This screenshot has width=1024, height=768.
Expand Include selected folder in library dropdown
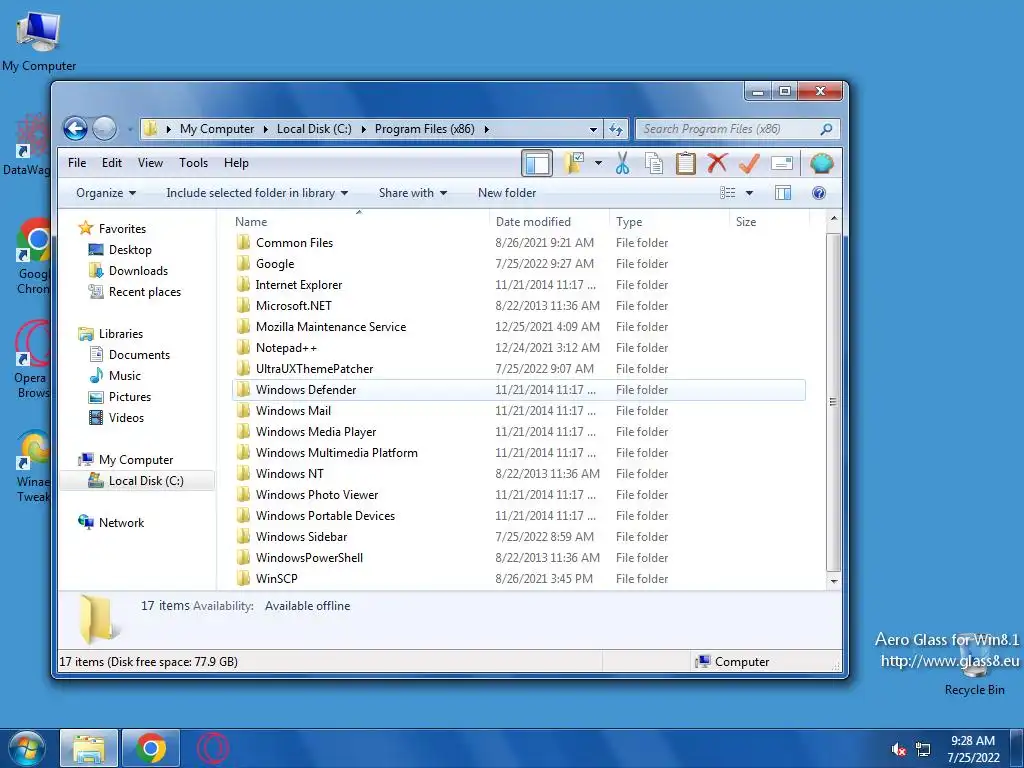[257, 193]
